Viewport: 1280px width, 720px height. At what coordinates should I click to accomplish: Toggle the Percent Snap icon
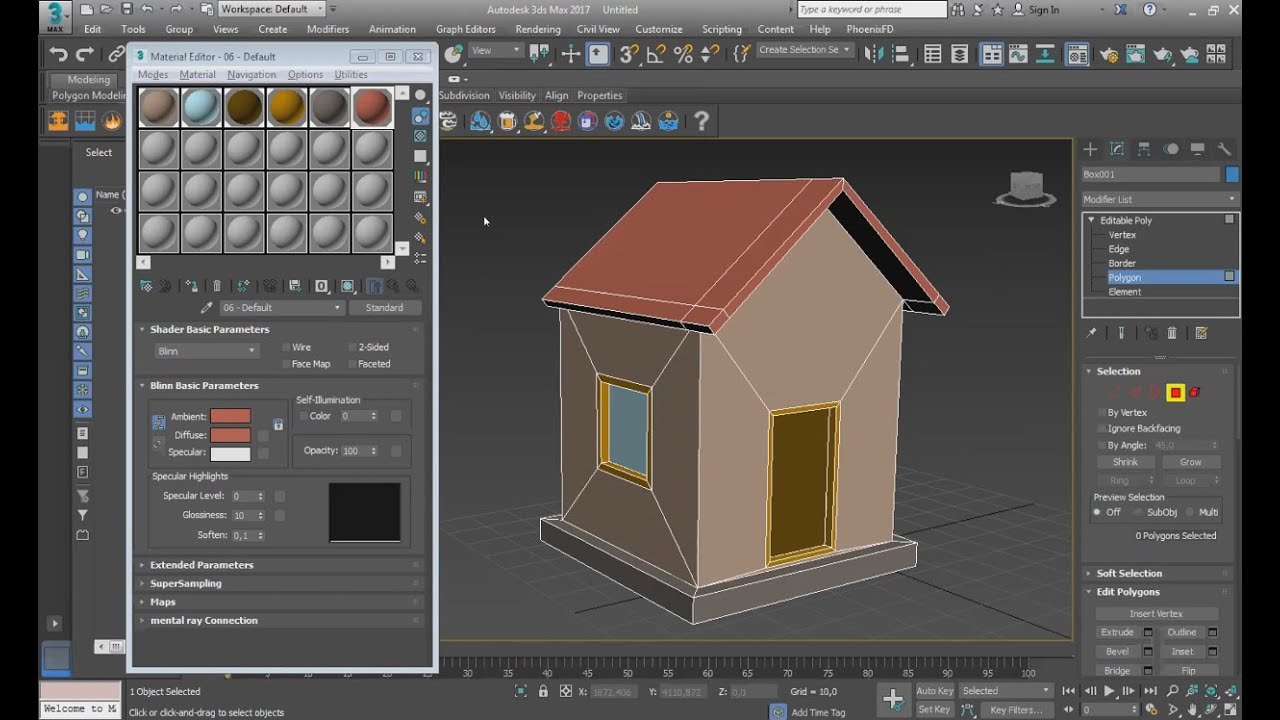tap(685, 54)
